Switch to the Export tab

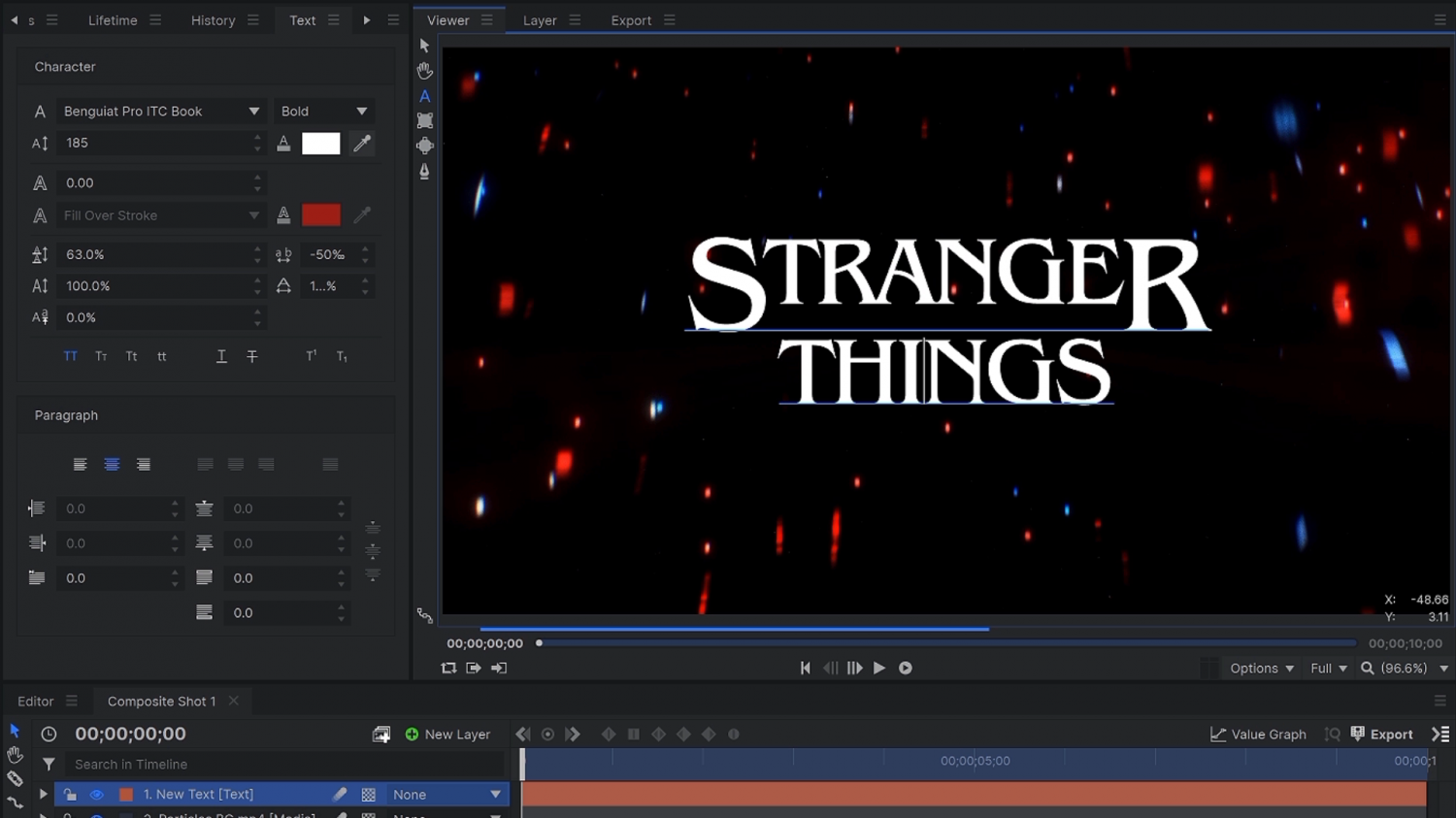tap(631, 20)
